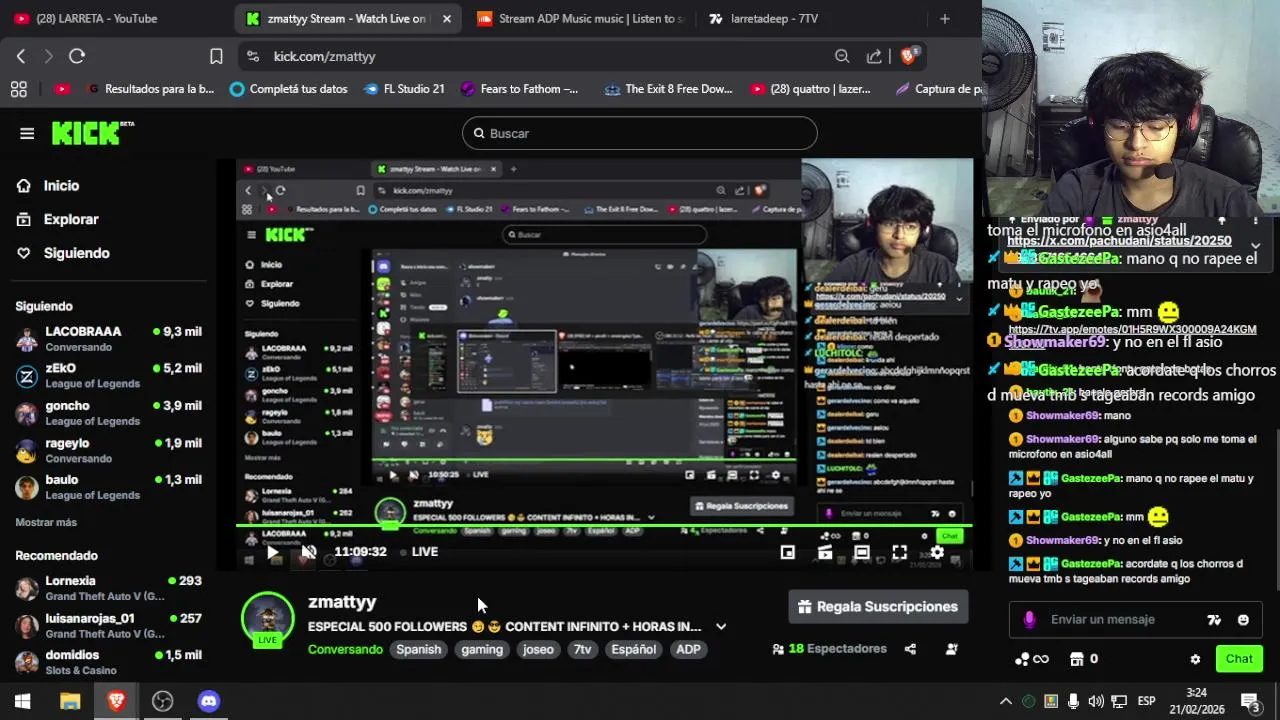Click the purple microphone icon in chat
The image size is (1280, 720).
click(1029, 620)
